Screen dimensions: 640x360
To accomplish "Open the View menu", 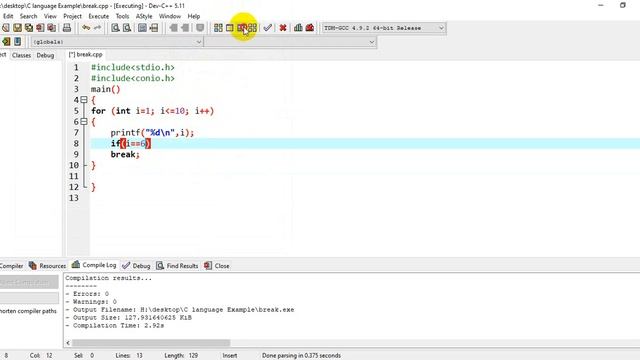I will click(50, 16).
